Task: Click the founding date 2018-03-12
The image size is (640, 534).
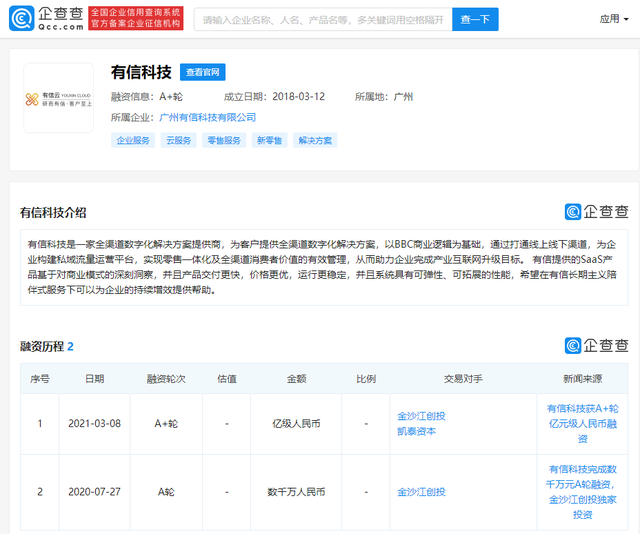Action: click(299, 97)
